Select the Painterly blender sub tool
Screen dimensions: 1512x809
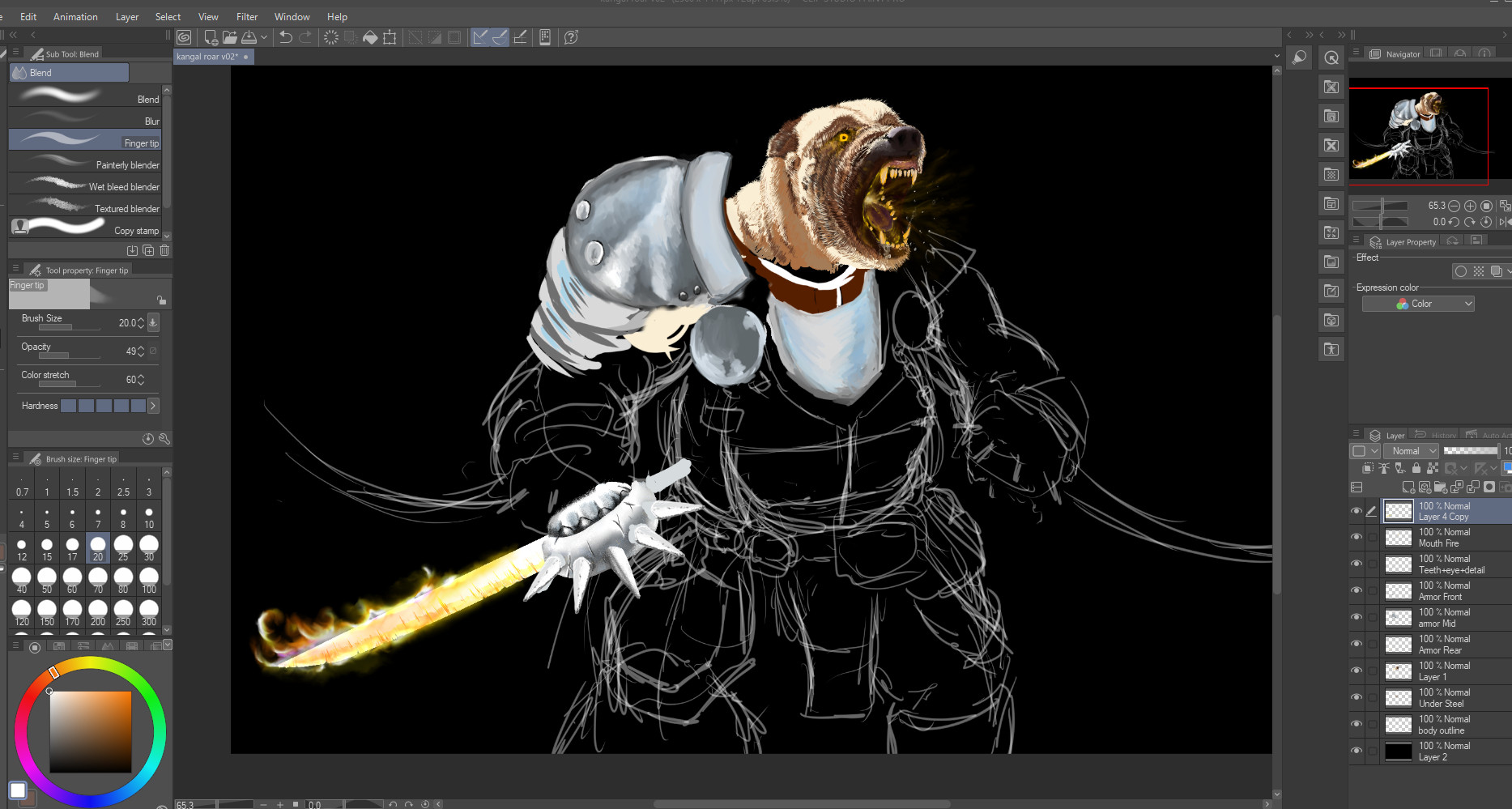(x=85, y=162)
